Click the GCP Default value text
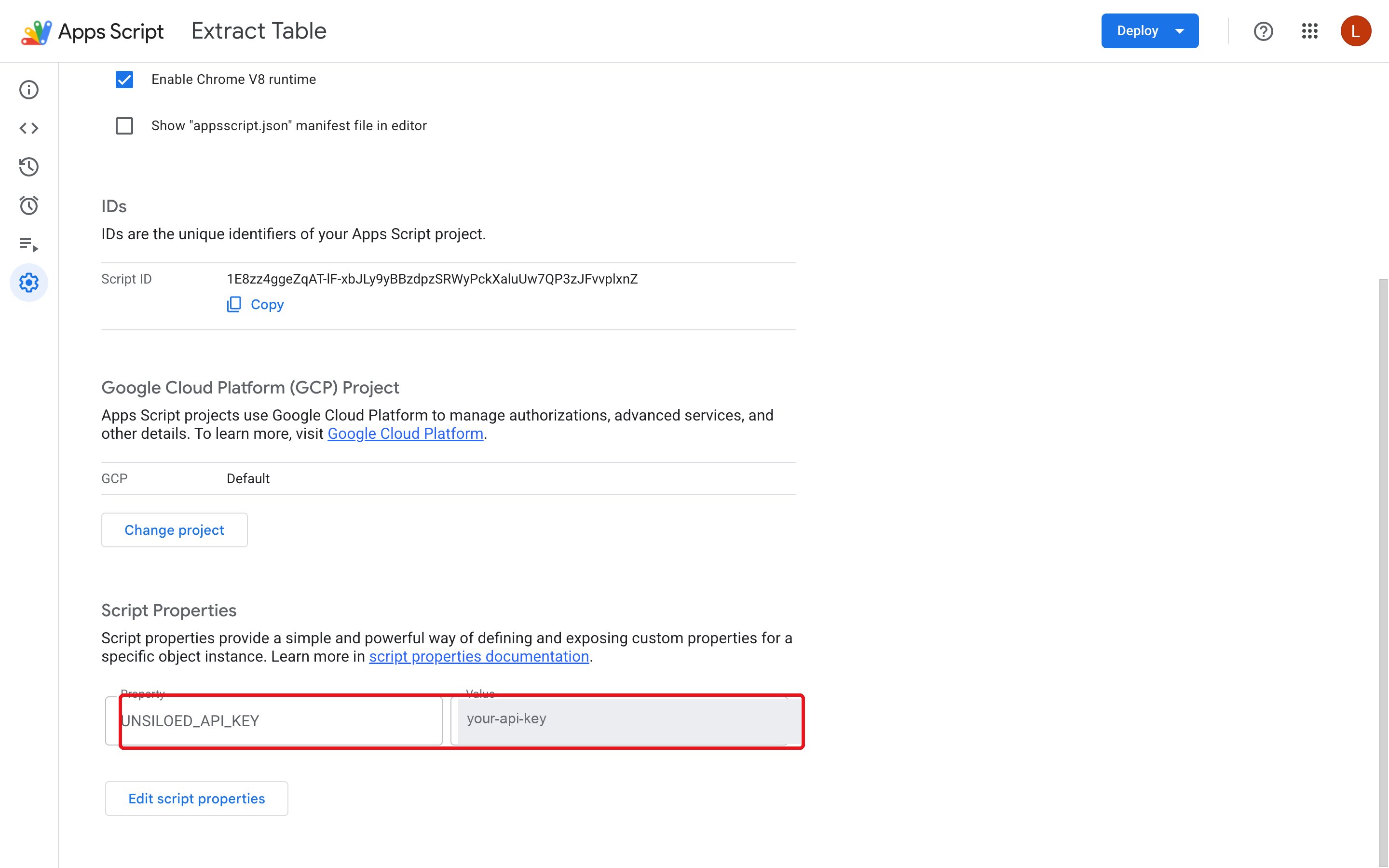This screenshot has width=1389, height=868. point(248,479)
